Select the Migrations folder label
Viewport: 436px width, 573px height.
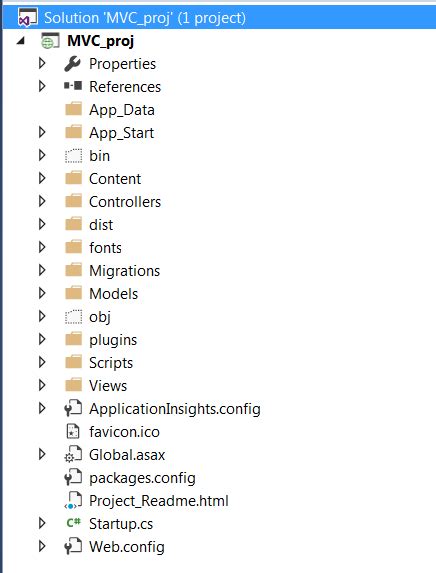coord(125,271)
